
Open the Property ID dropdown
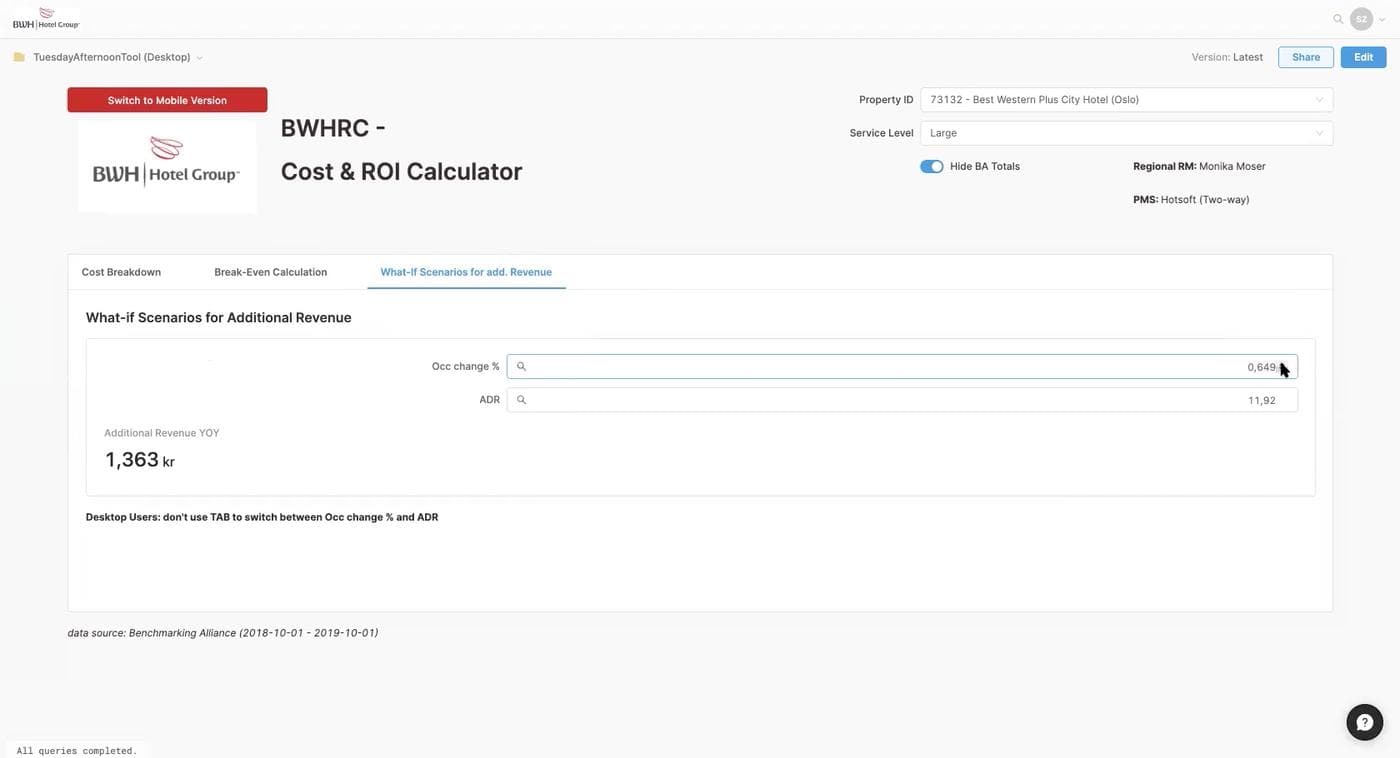click(1126, 100)
